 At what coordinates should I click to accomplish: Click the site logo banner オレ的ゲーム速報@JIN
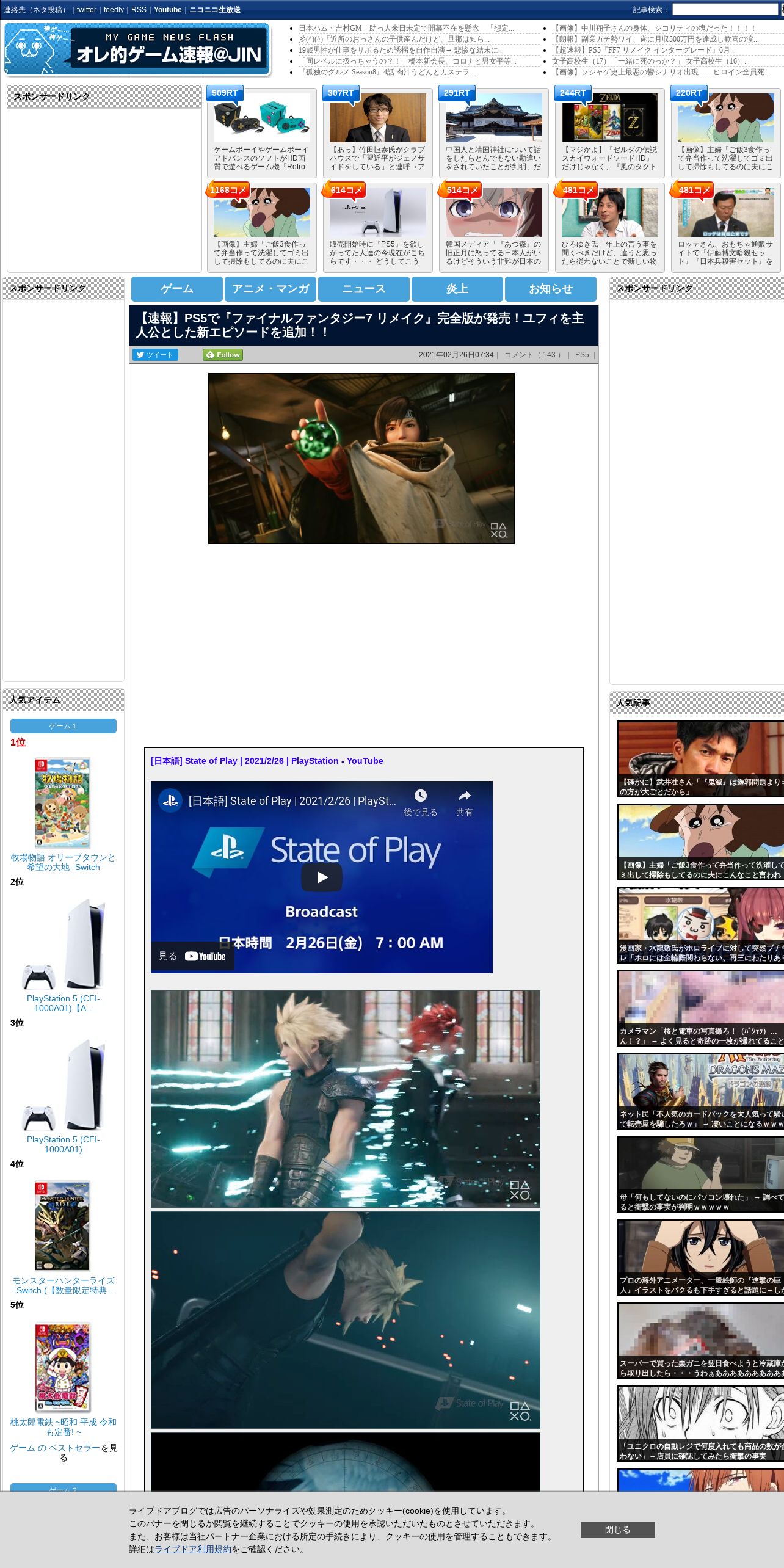137,50
